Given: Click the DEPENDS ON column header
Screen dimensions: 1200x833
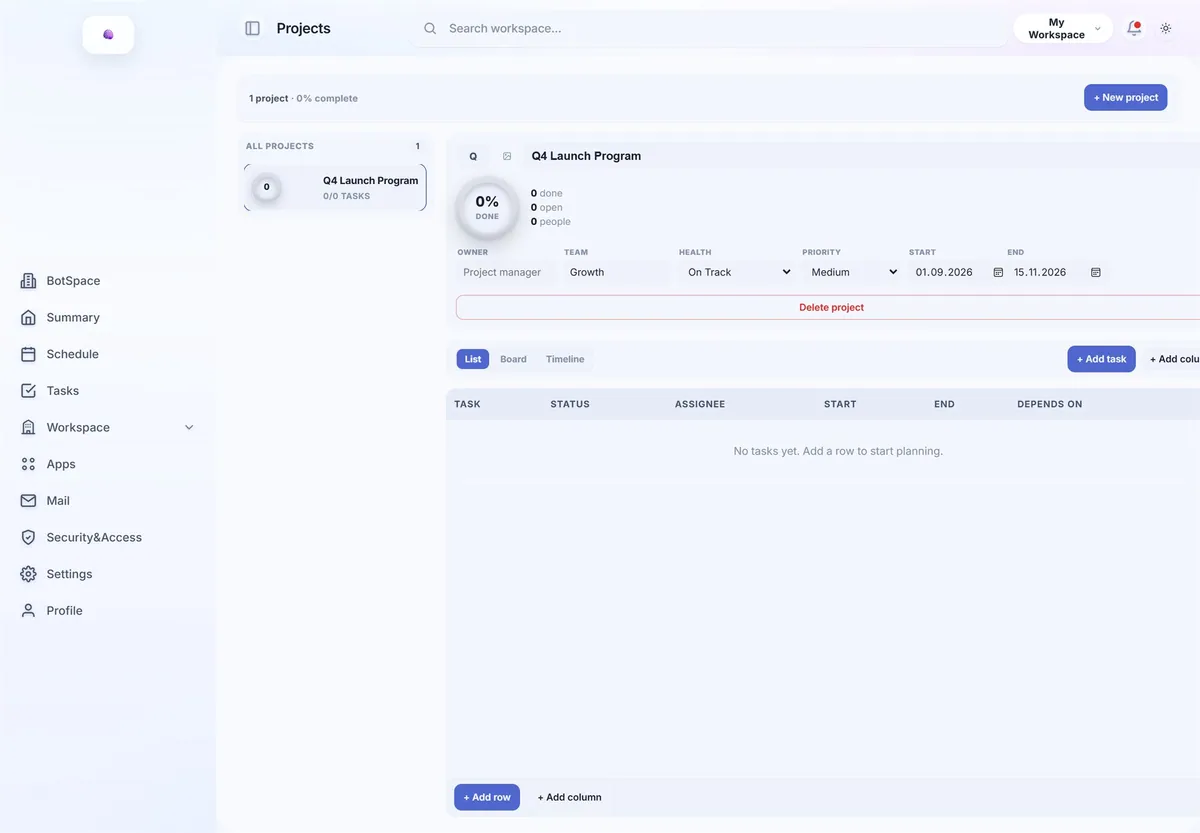Looking at the screenshot, I should click(x=1050, y=404).
